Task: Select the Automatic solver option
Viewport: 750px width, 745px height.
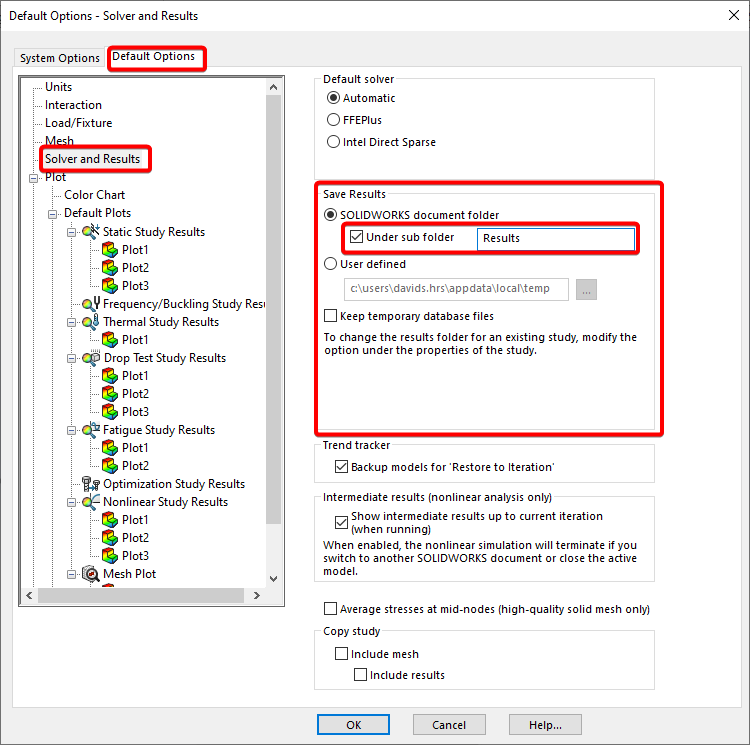Action: click(333, 98)
